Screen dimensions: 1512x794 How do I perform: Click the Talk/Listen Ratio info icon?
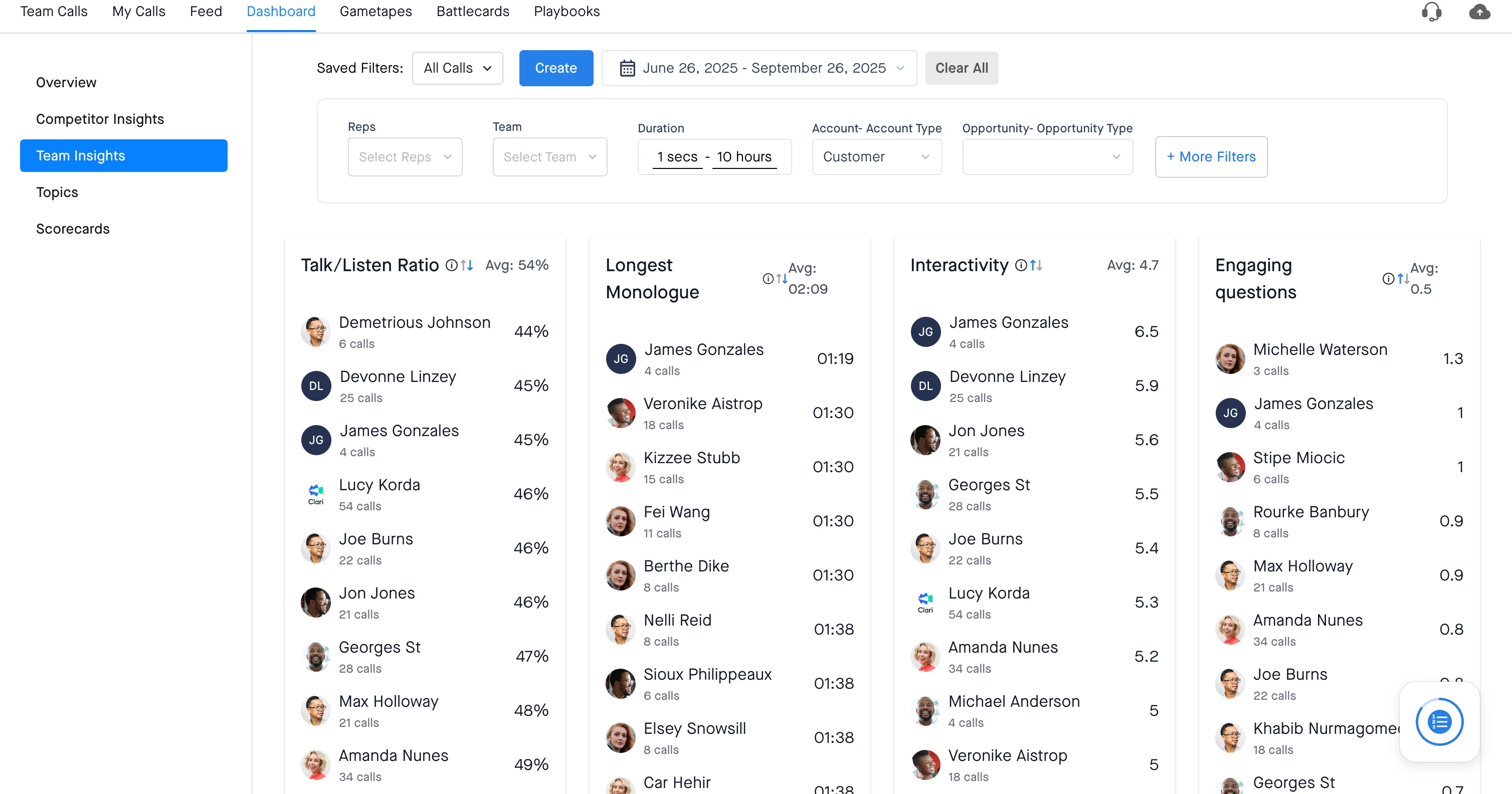coord(451,265)
